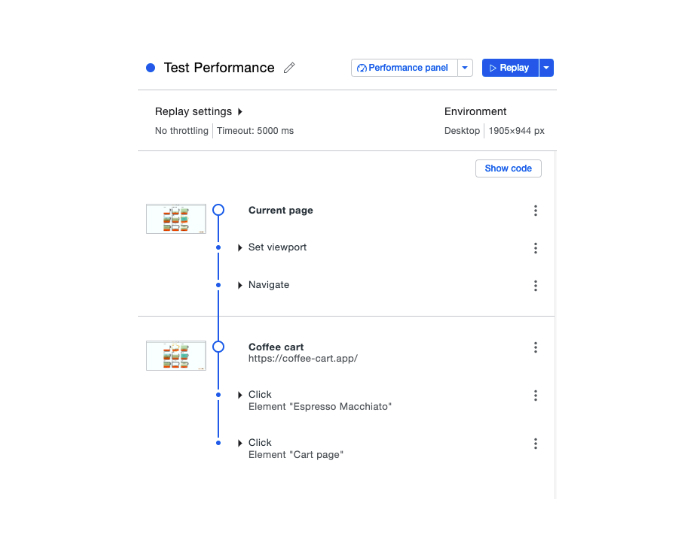Open three-dot menu for Coffee cart step

[536, 348]
